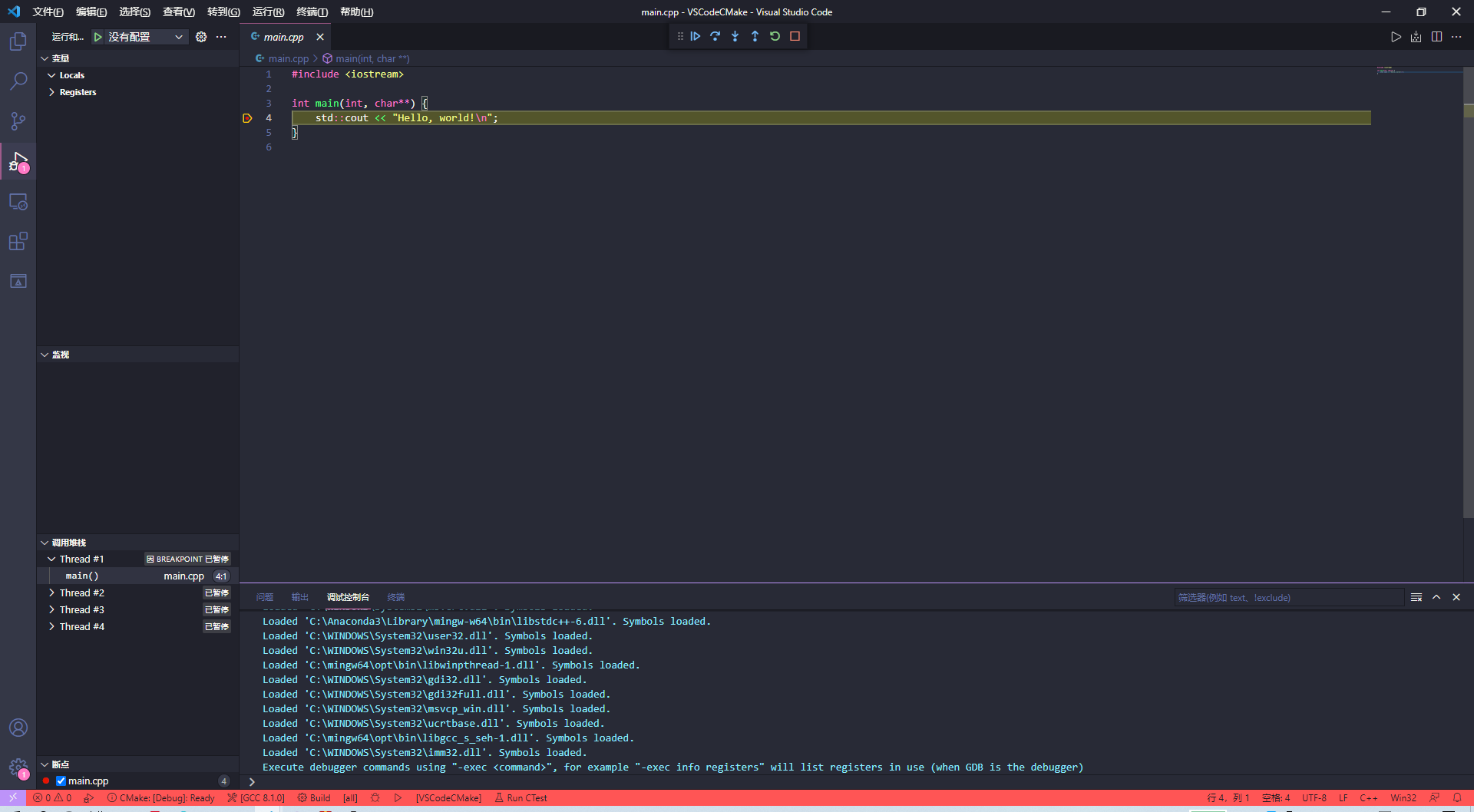Open Source Control in activity bar
The height and width of the screenshot is (812, 1474).
click(18, 121)
